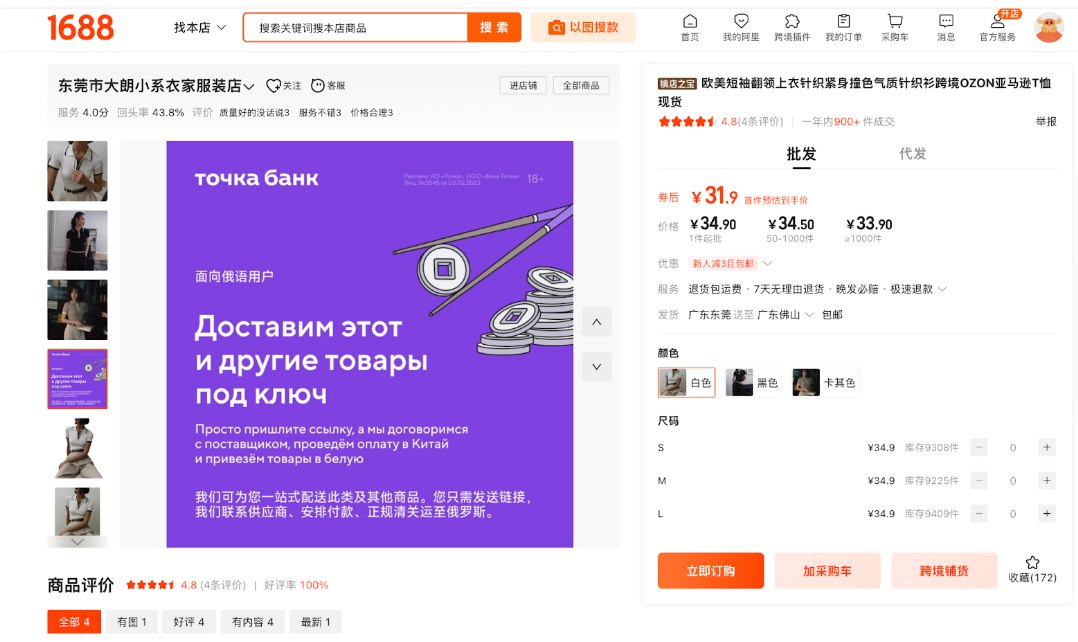Filter reviews by 有内容 4
This screenshot has height=642, width=1078.
coord(252,621)
